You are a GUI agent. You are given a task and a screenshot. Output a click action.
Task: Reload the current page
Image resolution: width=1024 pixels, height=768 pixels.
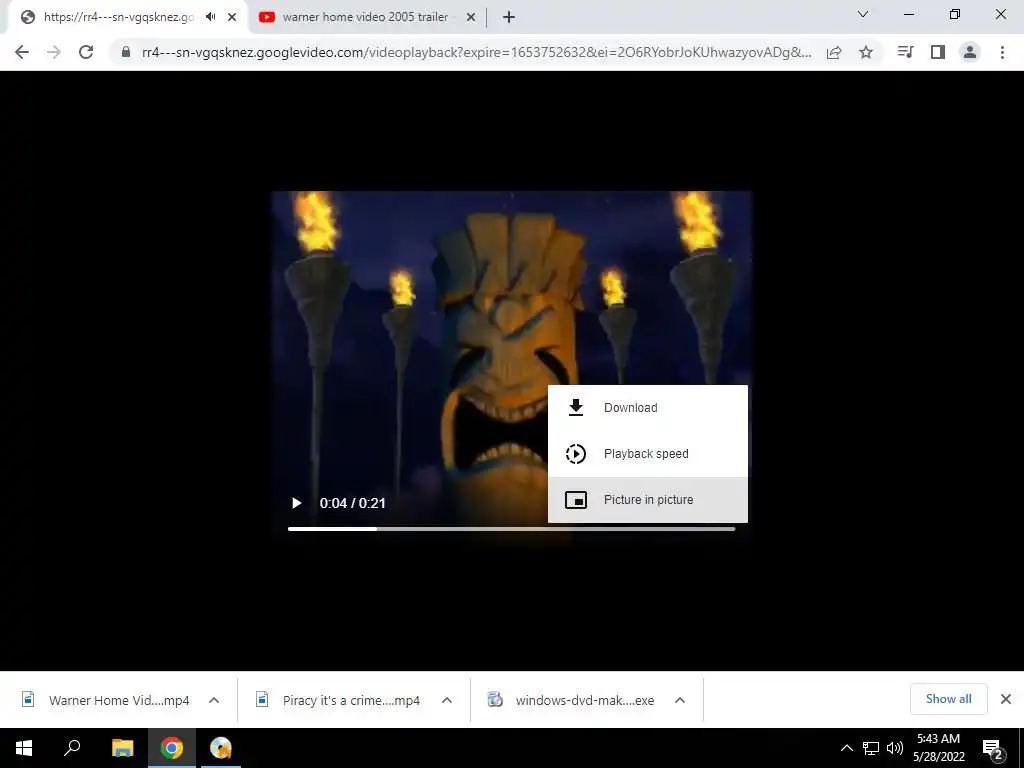[x=86, y=52]
